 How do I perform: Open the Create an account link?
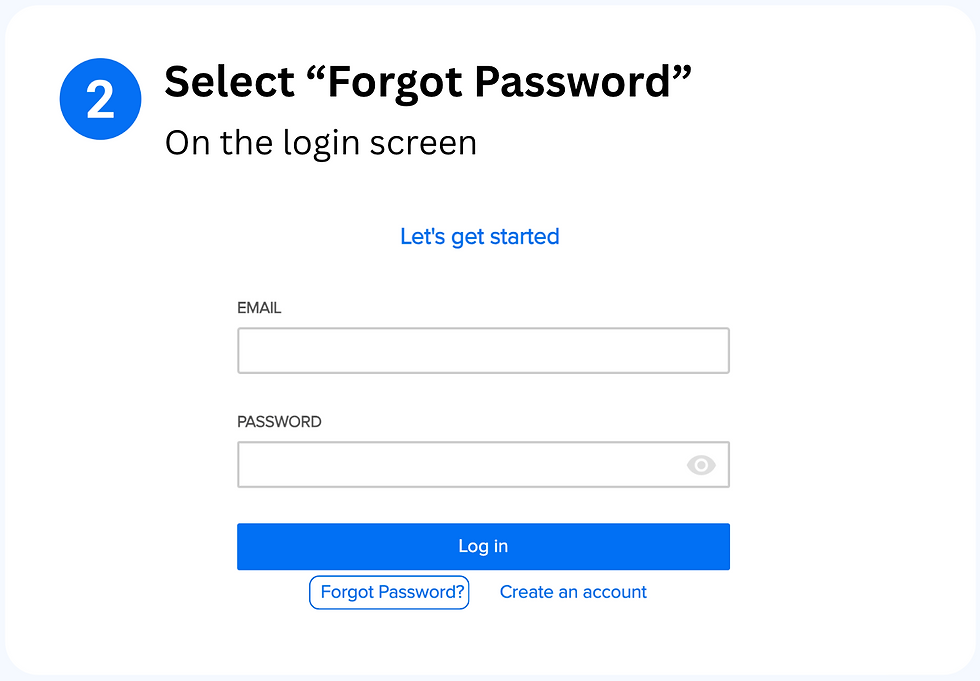[x=573, y=592]
